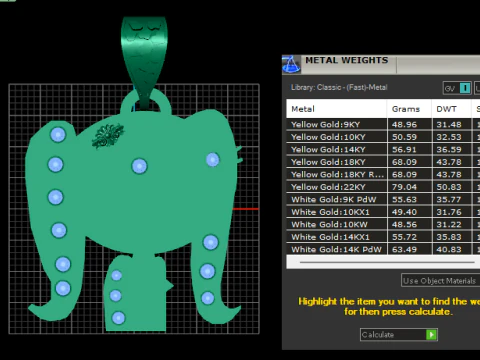Screen dimensions: 480x360
Task: Select the gem in the elephant body's center
Action: coord(139,166)
